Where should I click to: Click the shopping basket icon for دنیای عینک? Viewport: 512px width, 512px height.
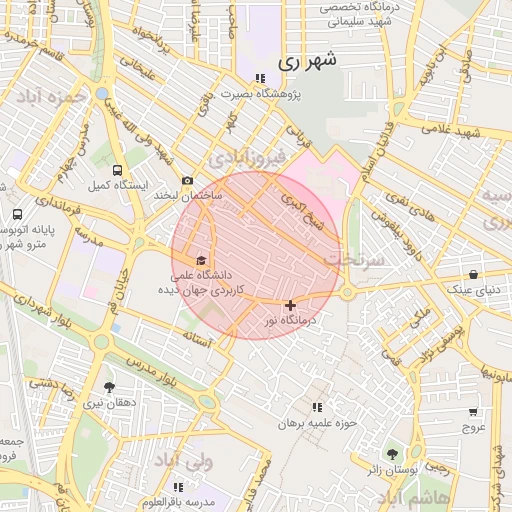click(x=473, y=275)
